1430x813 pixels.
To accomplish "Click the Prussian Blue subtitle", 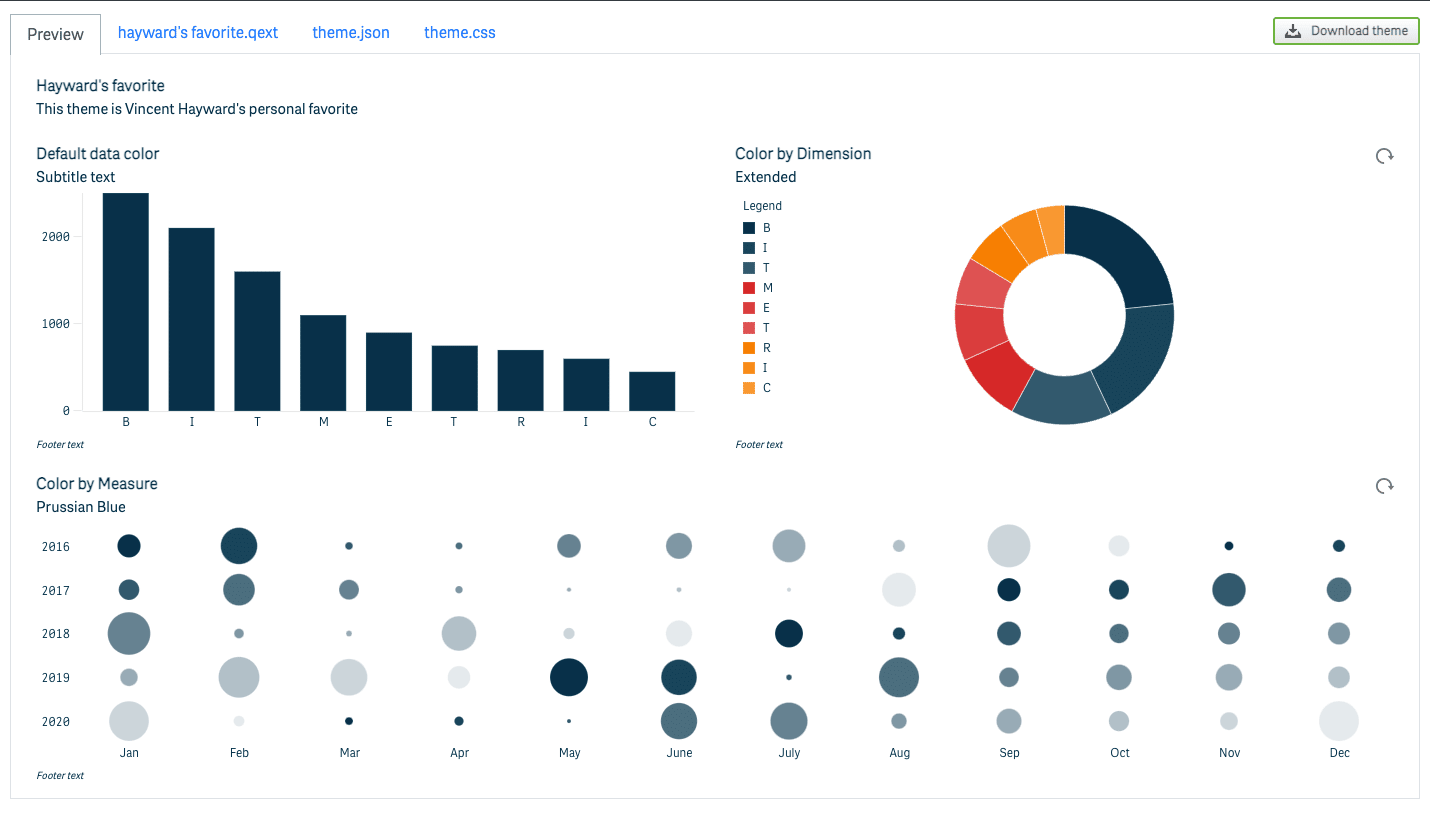I will [81, 507].
